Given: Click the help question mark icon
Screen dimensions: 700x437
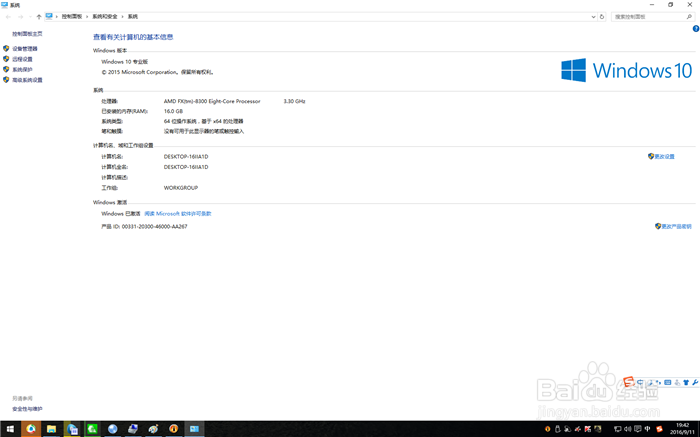Looking at the screenshot, I should point(696,29).
